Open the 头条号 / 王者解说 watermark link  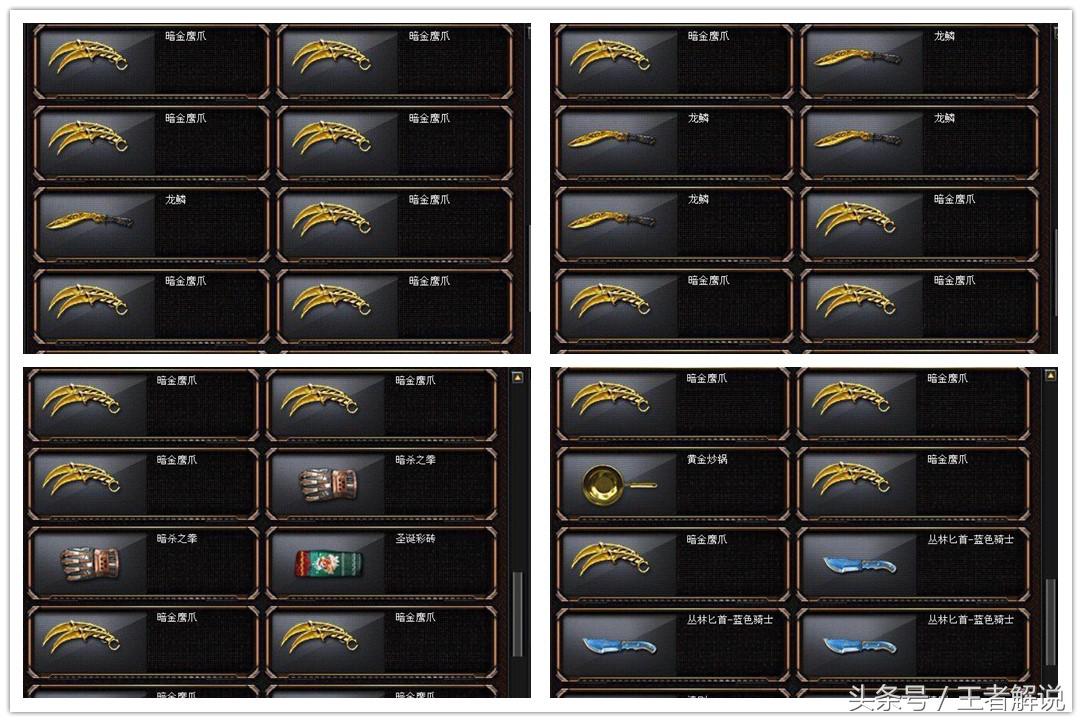pos(957,699)
